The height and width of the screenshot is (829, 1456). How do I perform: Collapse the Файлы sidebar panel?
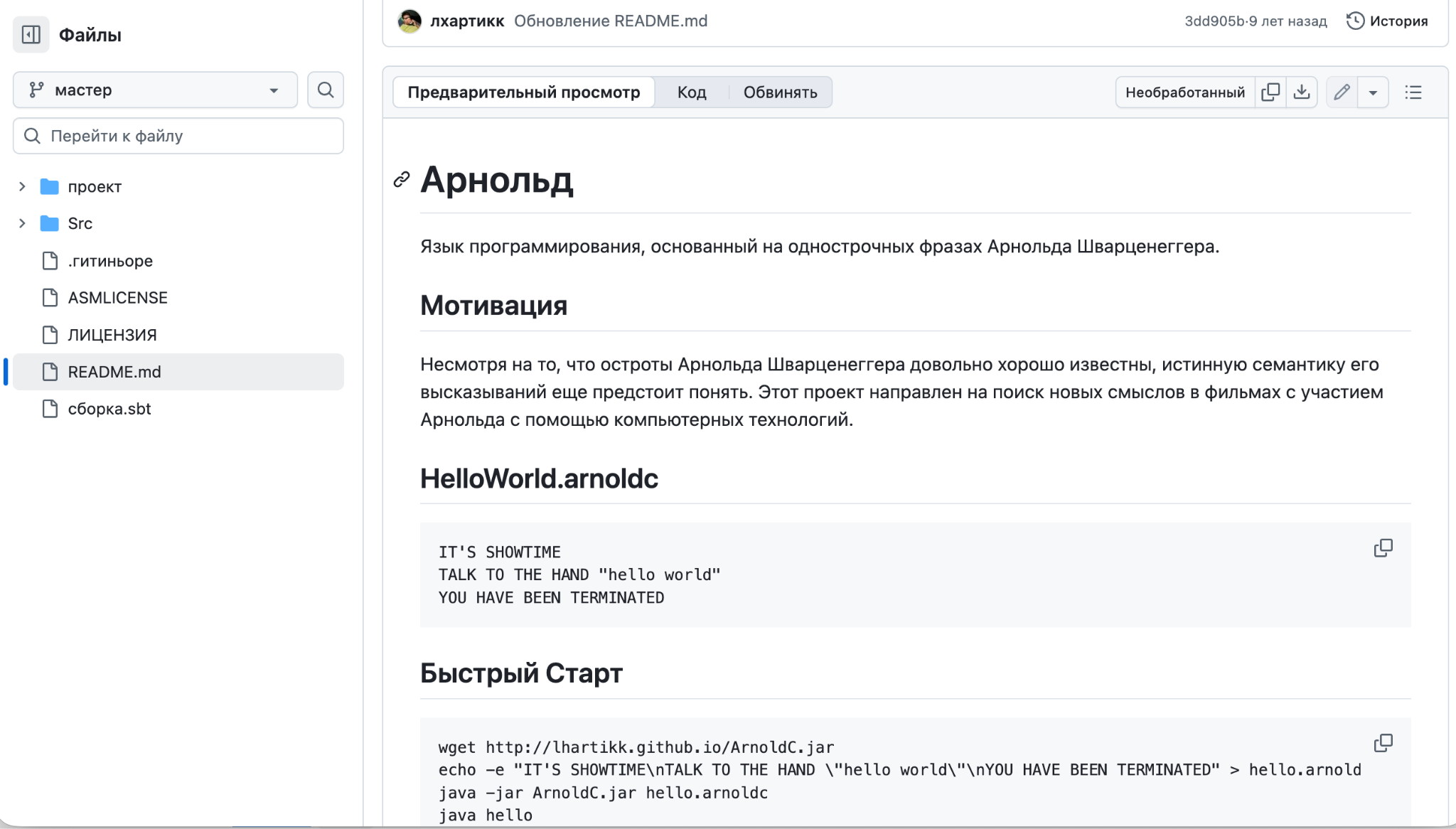click(31, 34)
